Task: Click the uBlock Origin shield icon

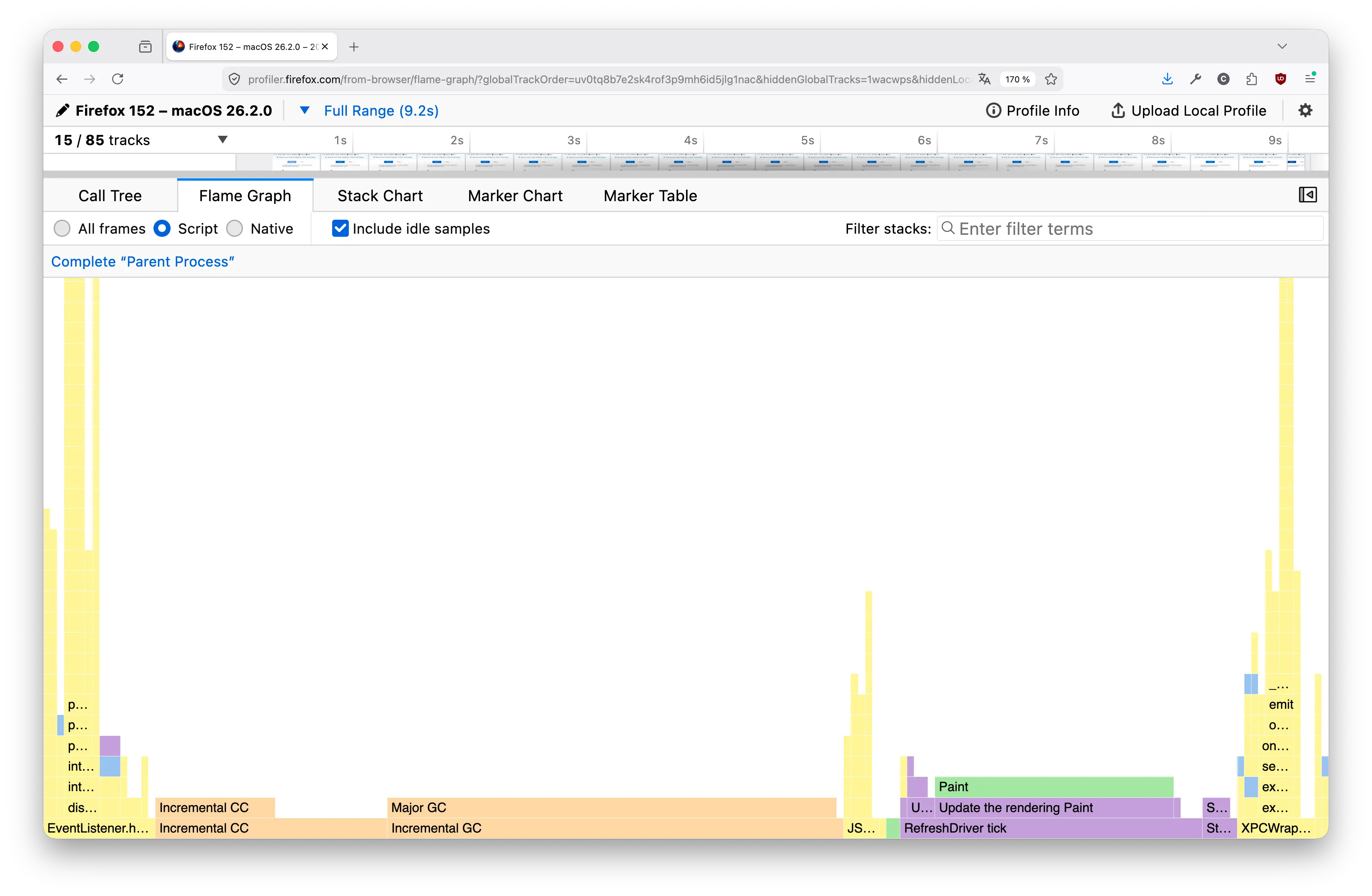Action: pos(1280,79)
